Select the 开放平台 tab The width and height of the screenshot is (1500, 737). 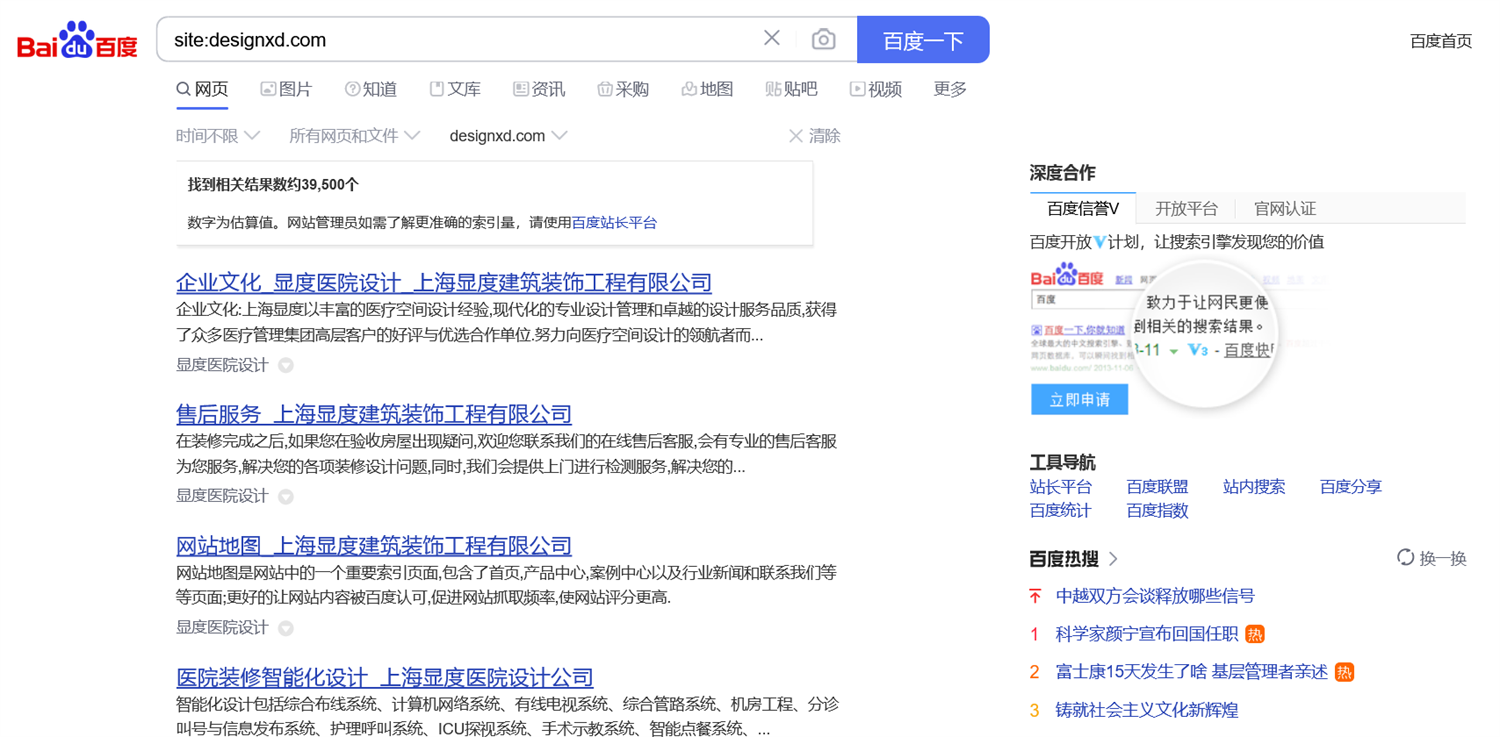1186,208
